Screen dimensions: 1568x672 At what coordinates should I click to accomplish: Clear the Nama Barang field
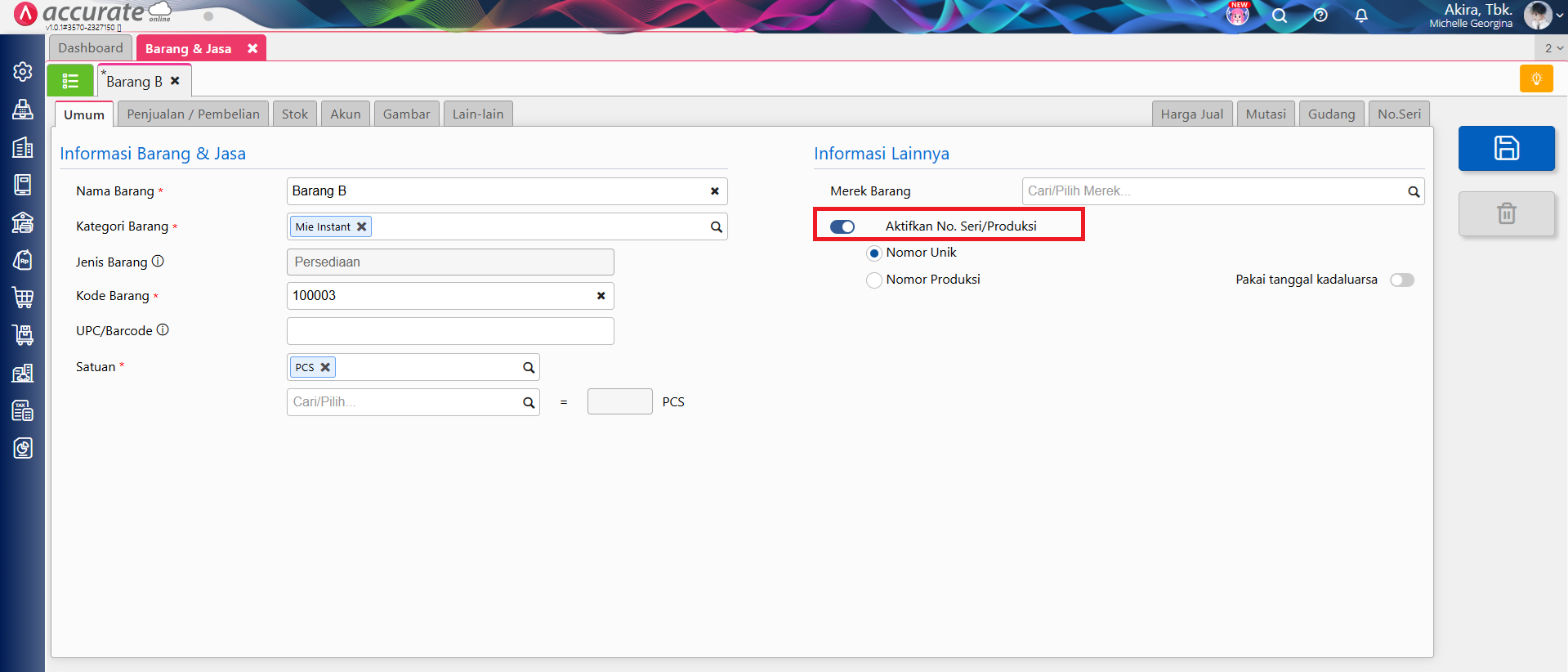click(714, 191)
